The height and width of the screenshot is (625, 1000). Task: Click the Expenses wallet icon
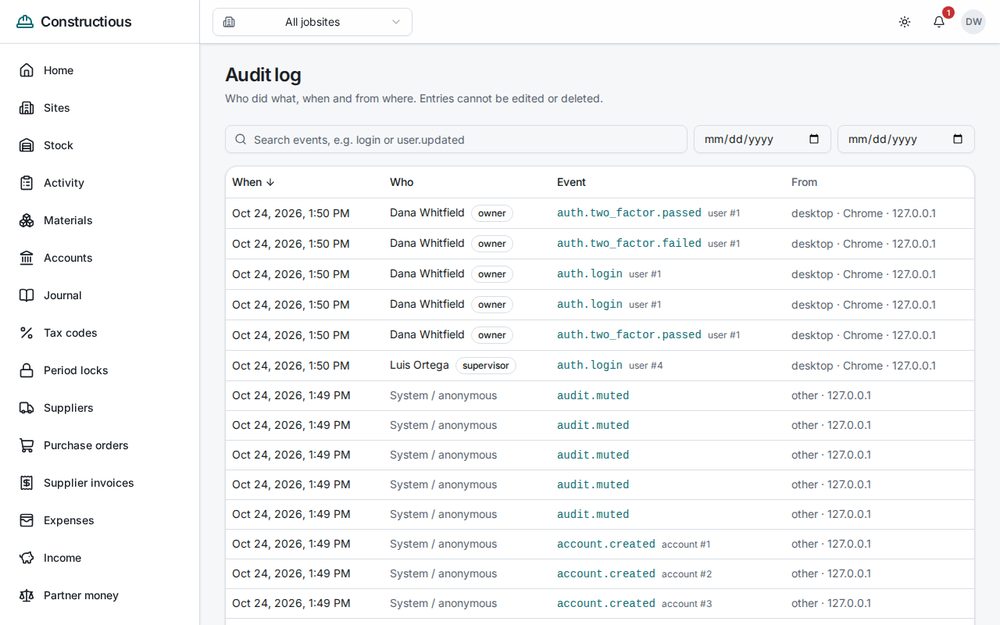(26, 520)
